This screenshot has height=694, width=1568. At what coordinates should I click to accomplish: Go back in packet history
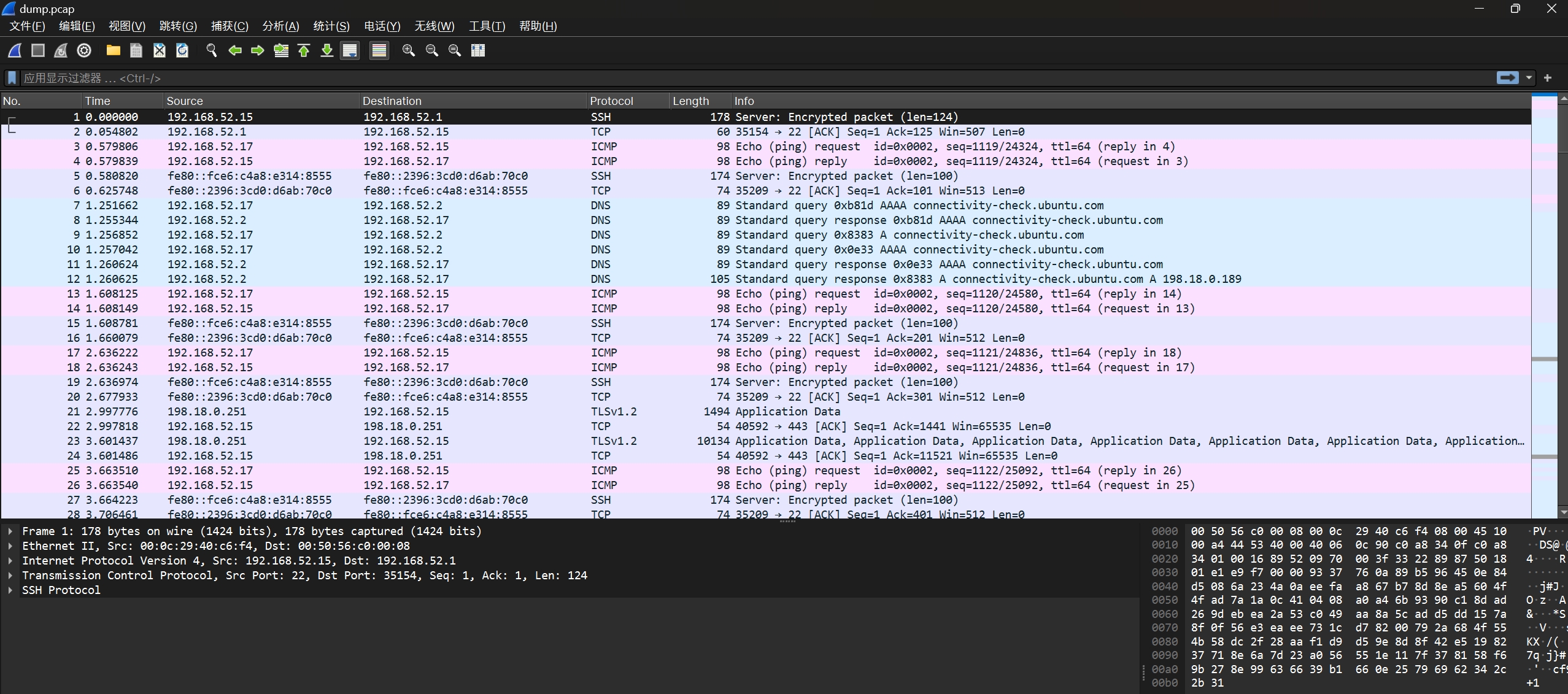(234, 50)
